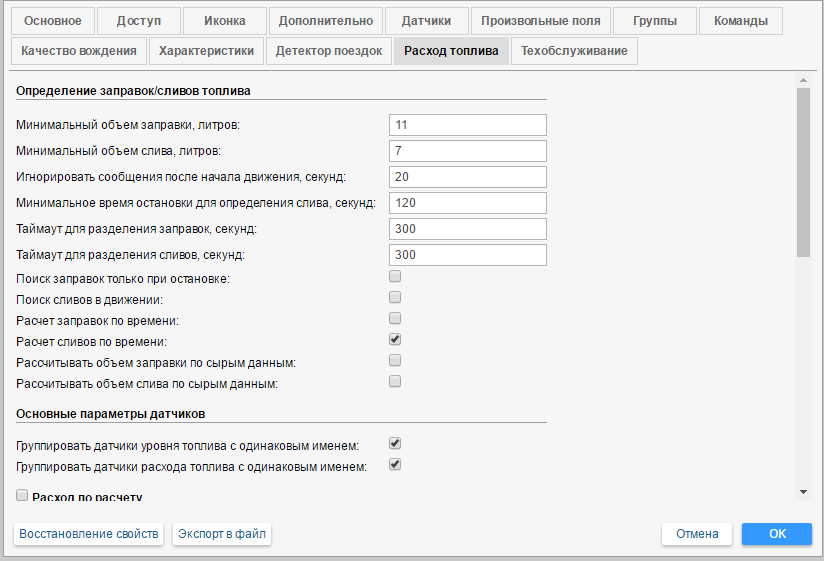Image resolution: width=824 pixels, height=561 pixels.
Task: Click the vertical scrollbar thumb
Action: [803, 172]
